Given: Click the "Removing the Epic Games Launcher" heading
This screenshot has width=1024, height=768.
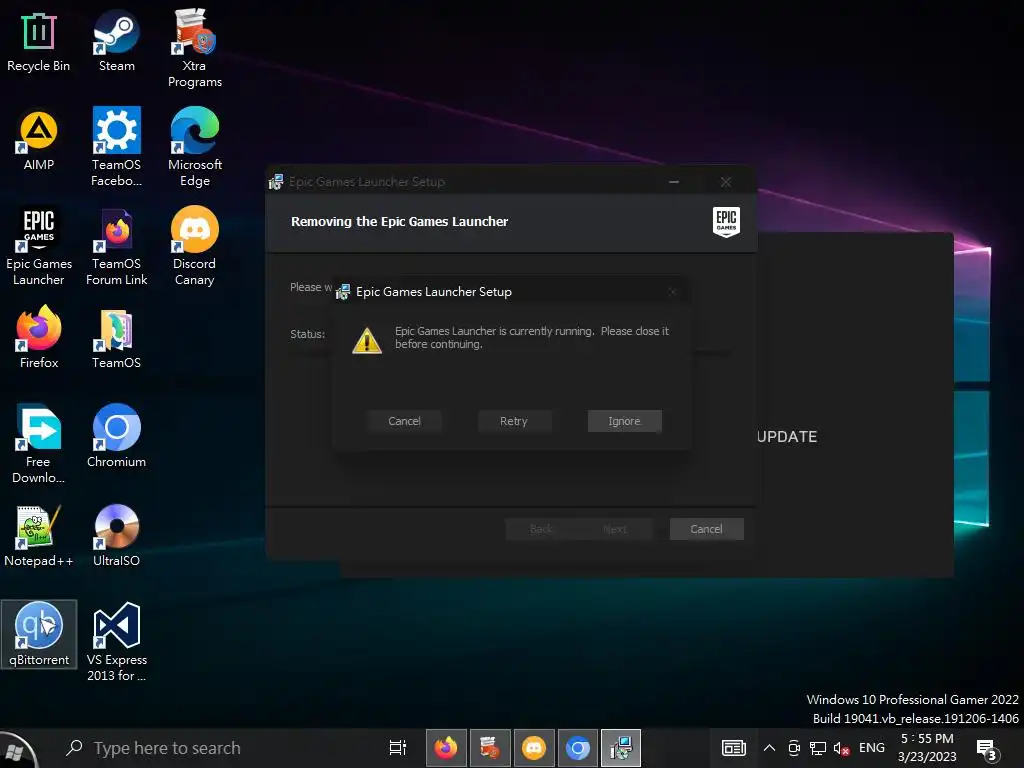Looking at the screenshot, I should [x=399, y=222].
